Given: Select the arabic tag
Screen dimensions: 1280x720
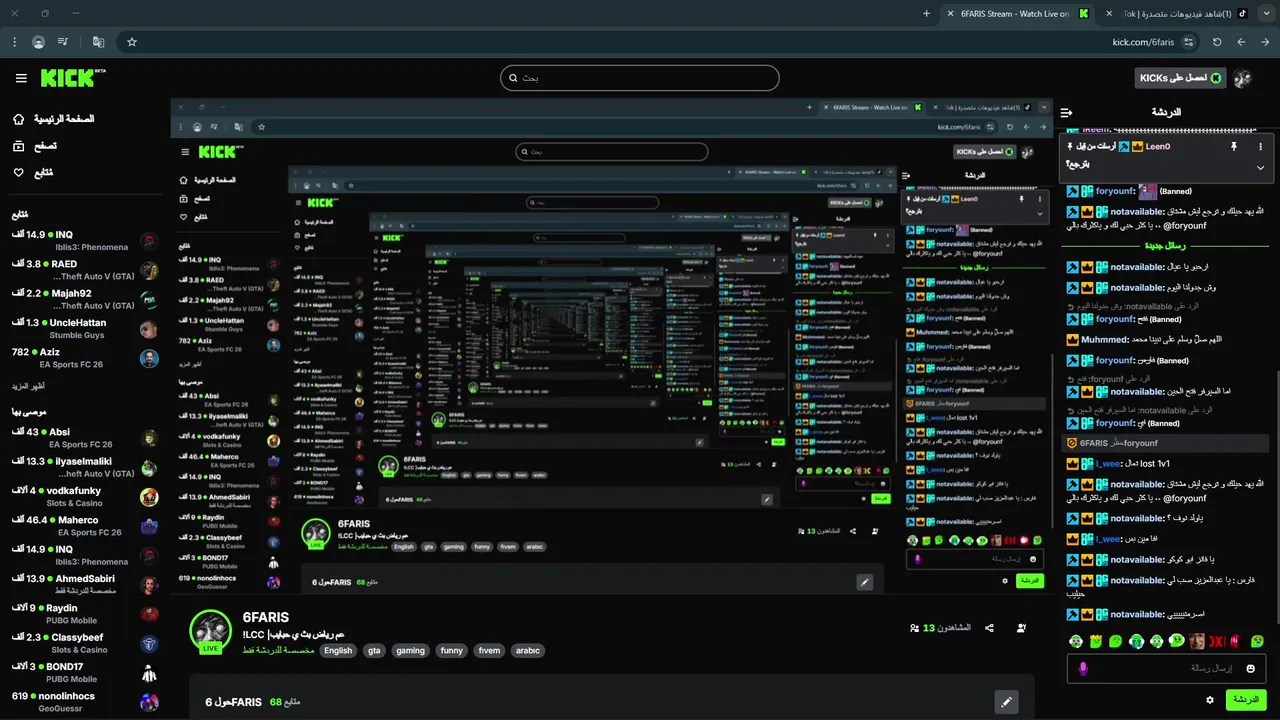Looking at the screenshot, I should click(527, 650).
